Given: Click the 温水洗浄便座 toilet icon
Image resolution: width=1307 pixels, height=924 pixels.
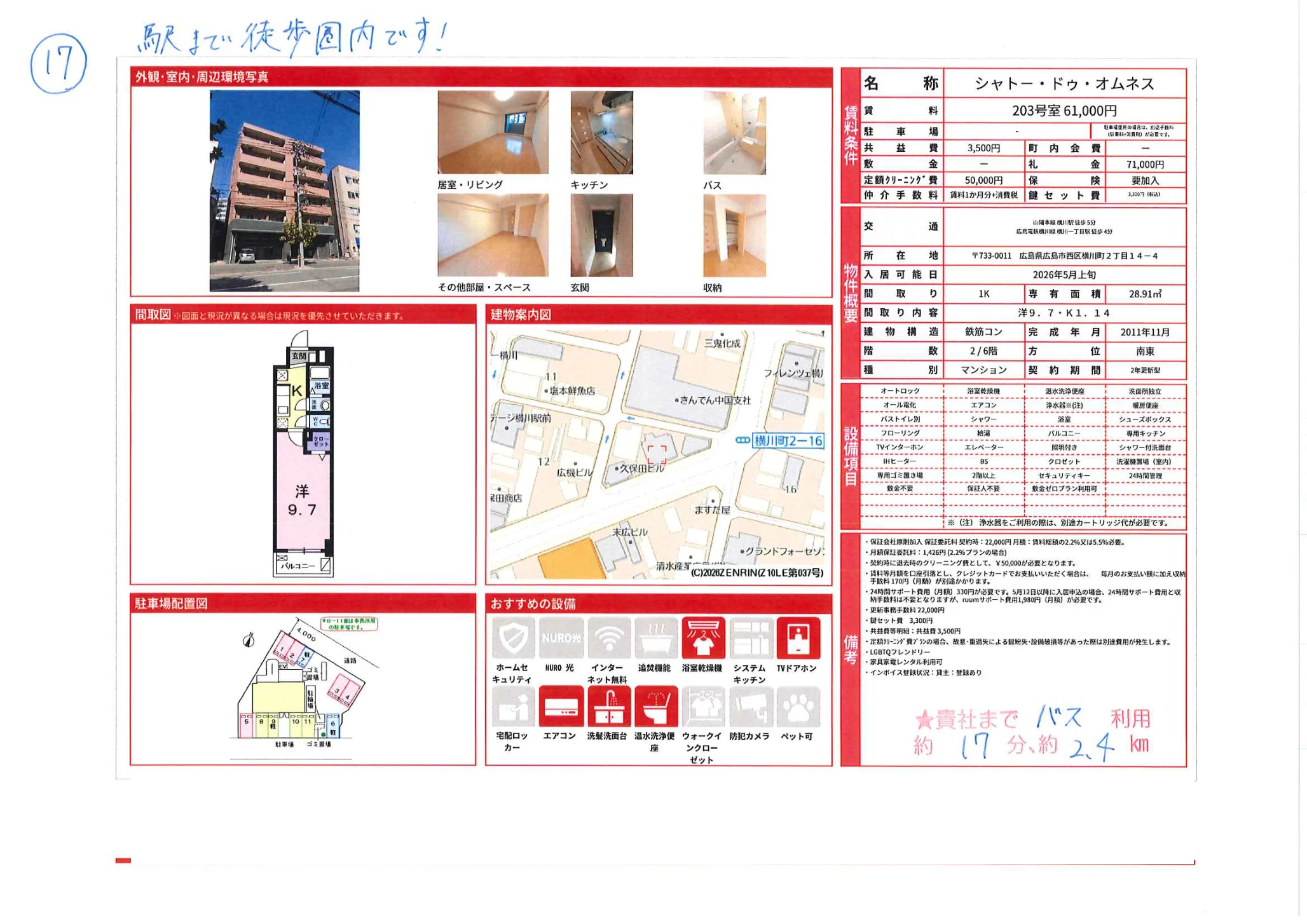Looking at the screenshot, I should click(x=656, y=706).
